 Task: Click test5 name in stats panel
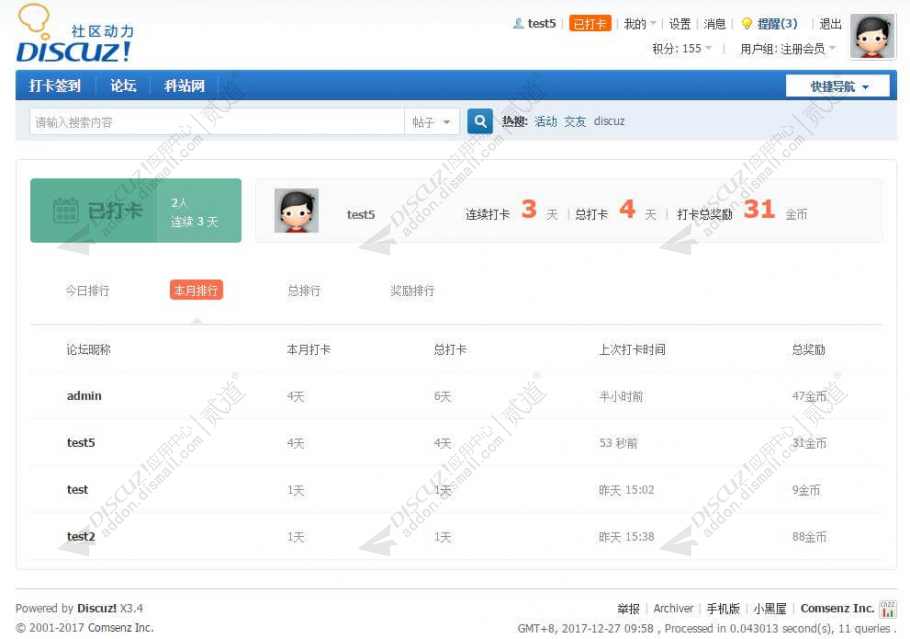[x=361, y=215]
